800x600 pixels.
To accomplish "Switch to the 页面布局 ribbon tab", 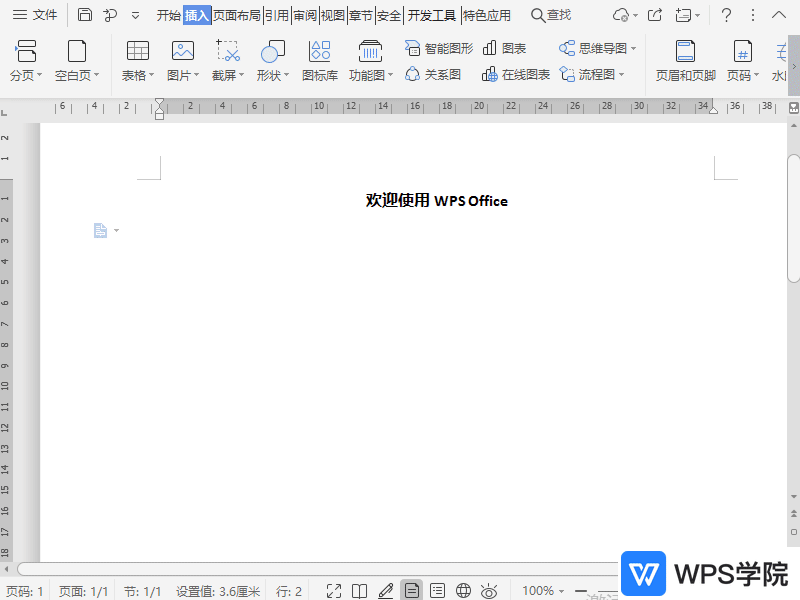I will tap(237, 15).
